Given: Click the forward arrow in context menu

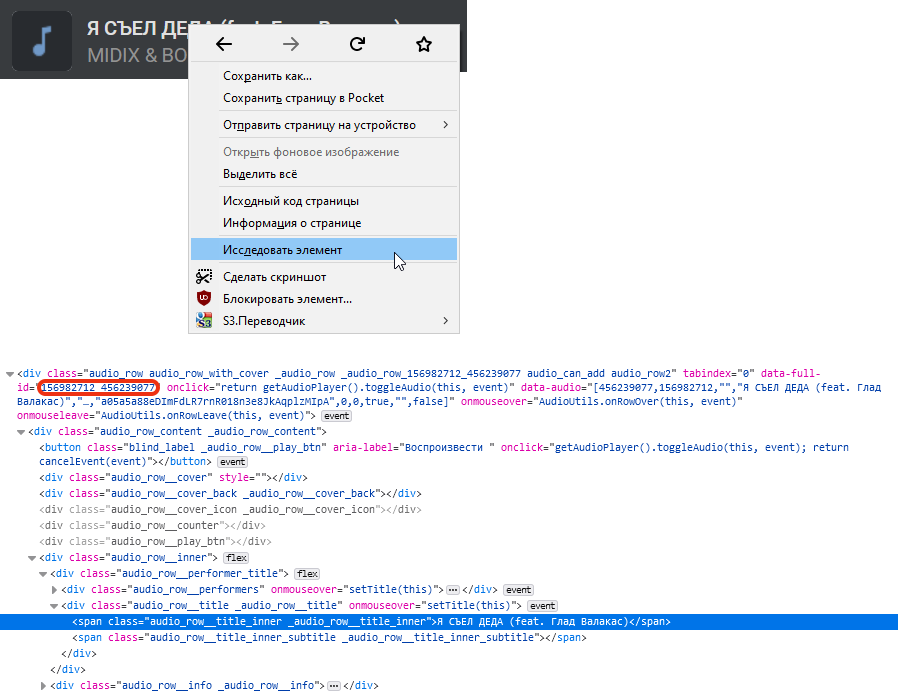Looking at the screenshot, I should click(x=291, y=44).
